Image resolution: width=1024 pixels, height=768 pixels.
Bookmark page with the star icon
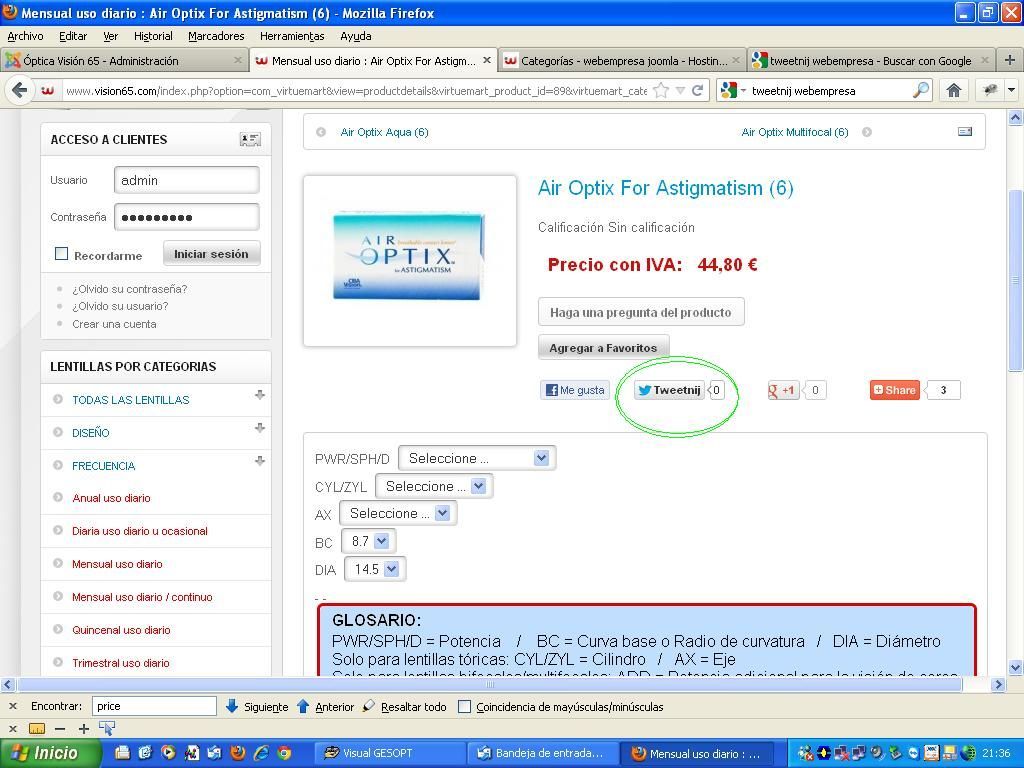tap(662, 91)
